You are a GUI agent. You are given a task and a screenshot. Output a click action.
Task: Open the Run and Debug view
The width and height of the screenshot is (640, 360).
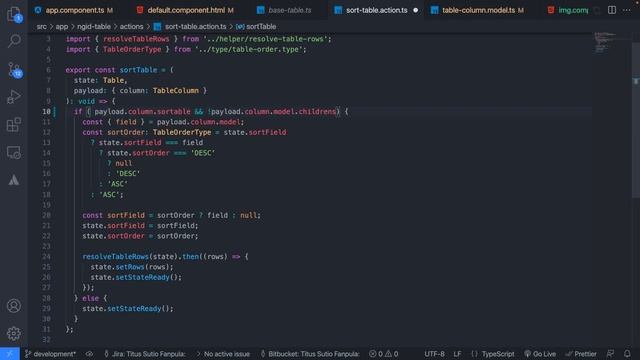[x=14, y=97]
